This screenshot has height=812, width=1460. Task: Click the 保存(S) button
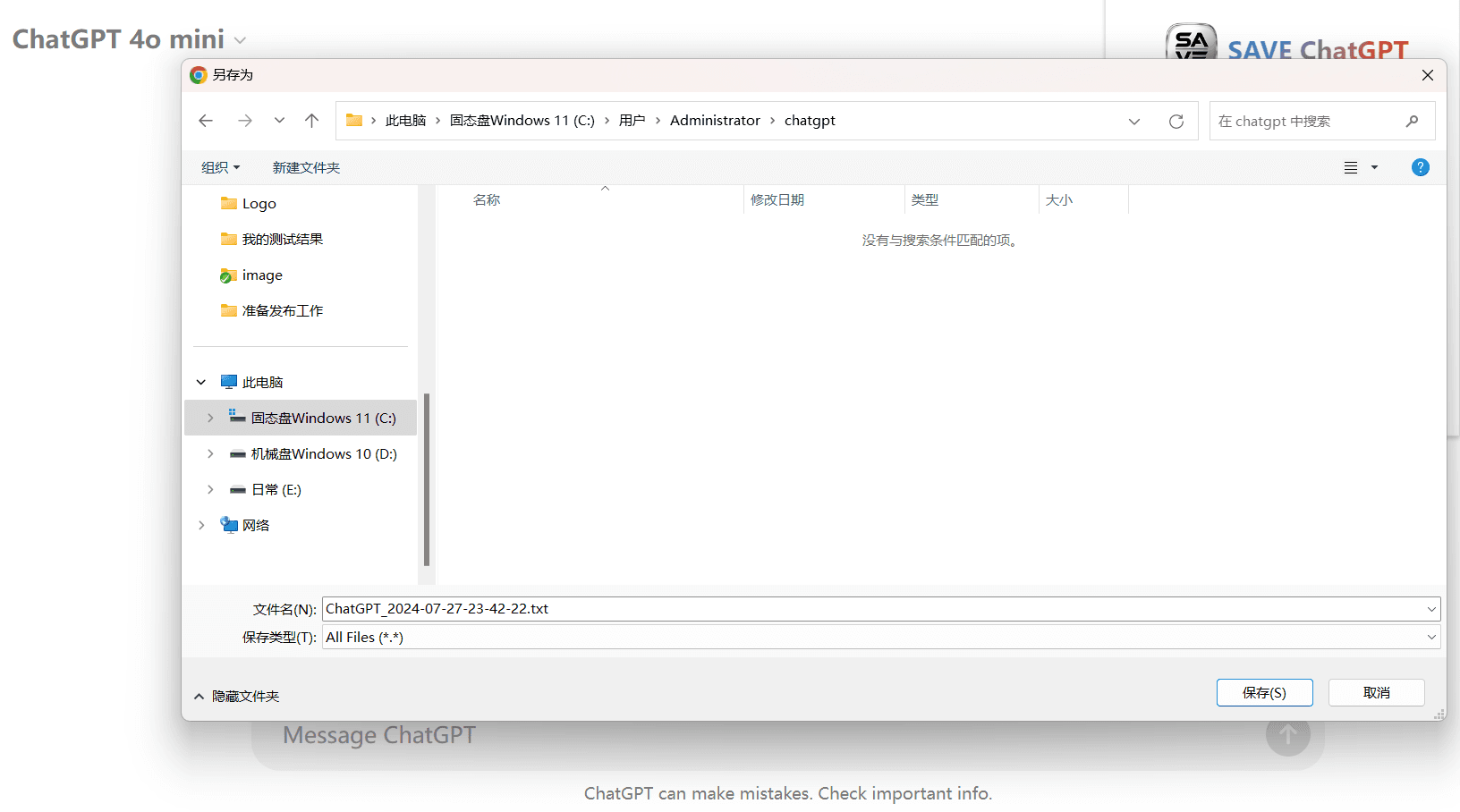coord(1264,692)
